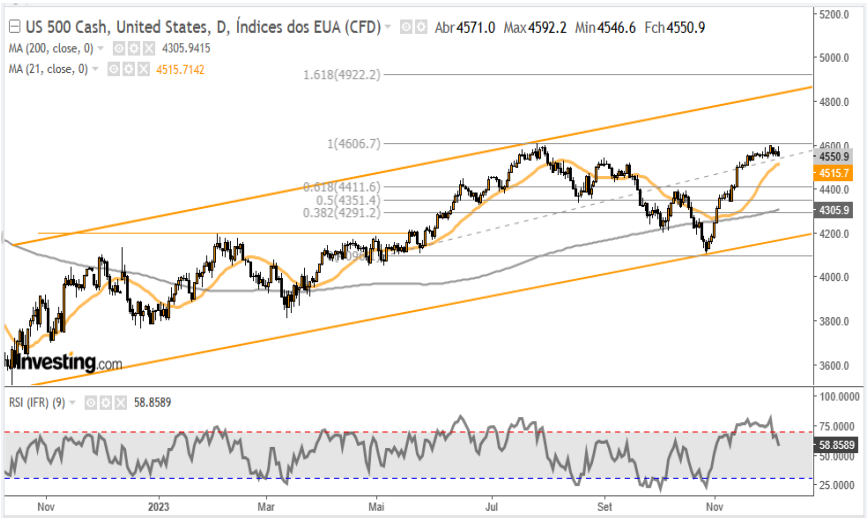This screenshot has width=867, height=519.
Task: Click the RSI (IFR) (9) legend label
Action: [x=36, y=403]
